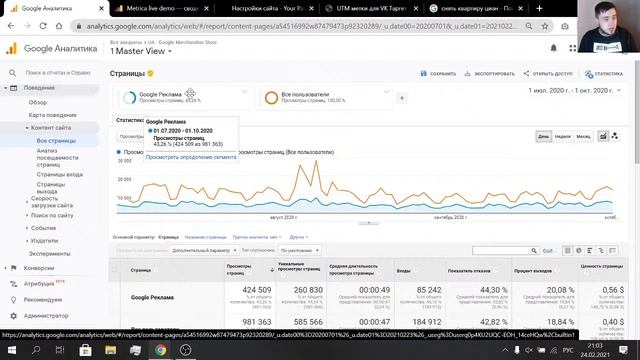
Task: Open Страницы входа report
Action: pos(60,174)
